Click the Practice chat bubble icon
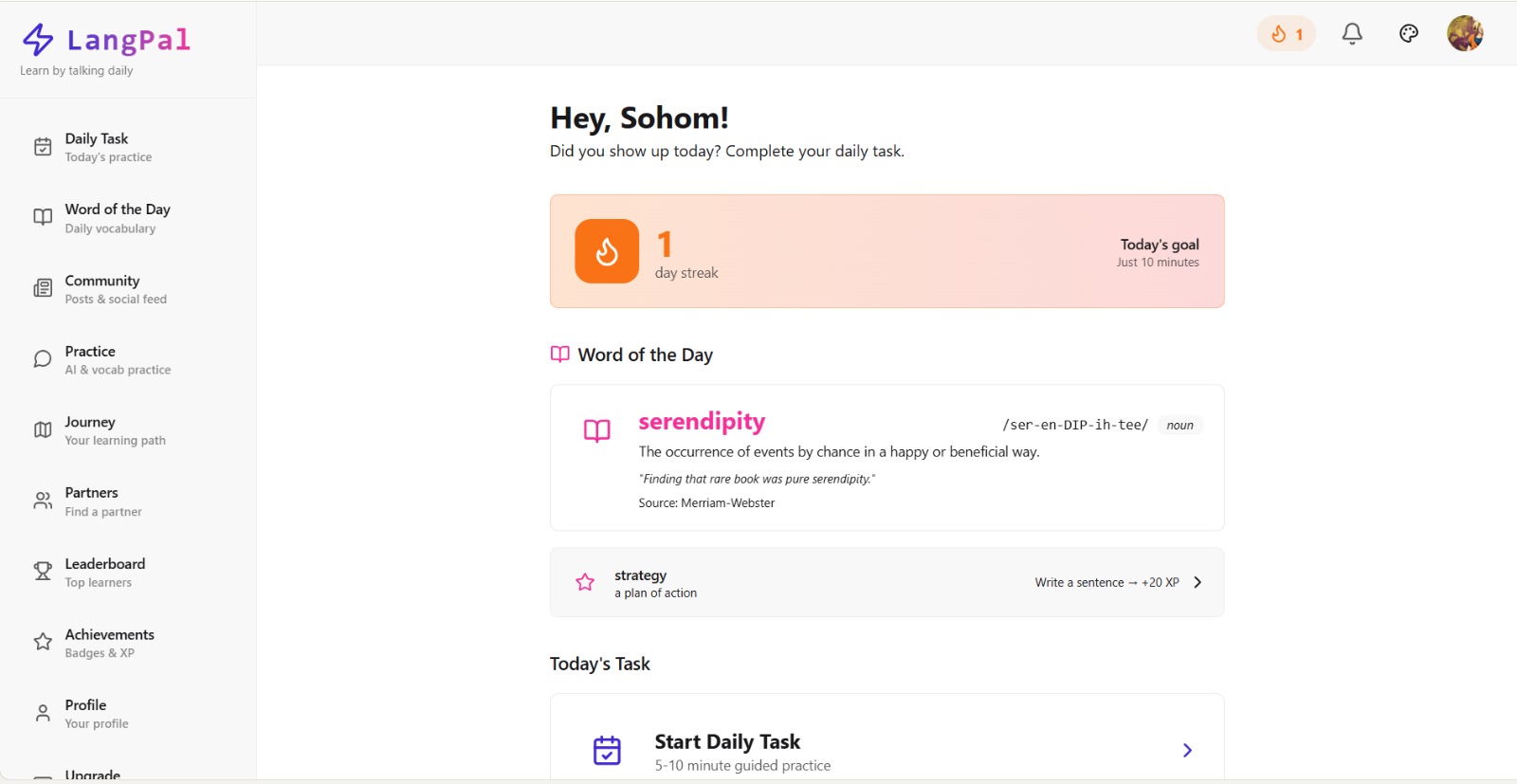 [x=42, y=359]
